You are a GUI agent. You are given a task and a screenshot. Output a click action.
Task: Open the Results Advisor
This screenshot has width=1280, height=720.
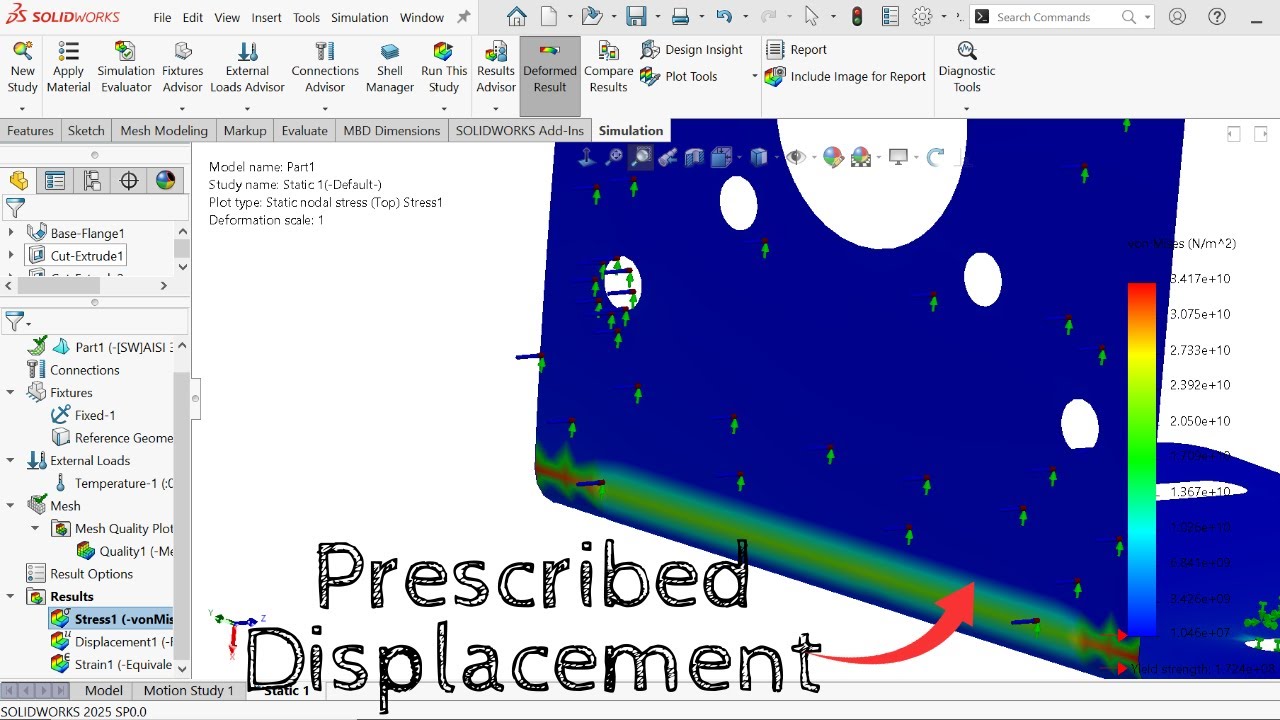[x=495, y=67]
